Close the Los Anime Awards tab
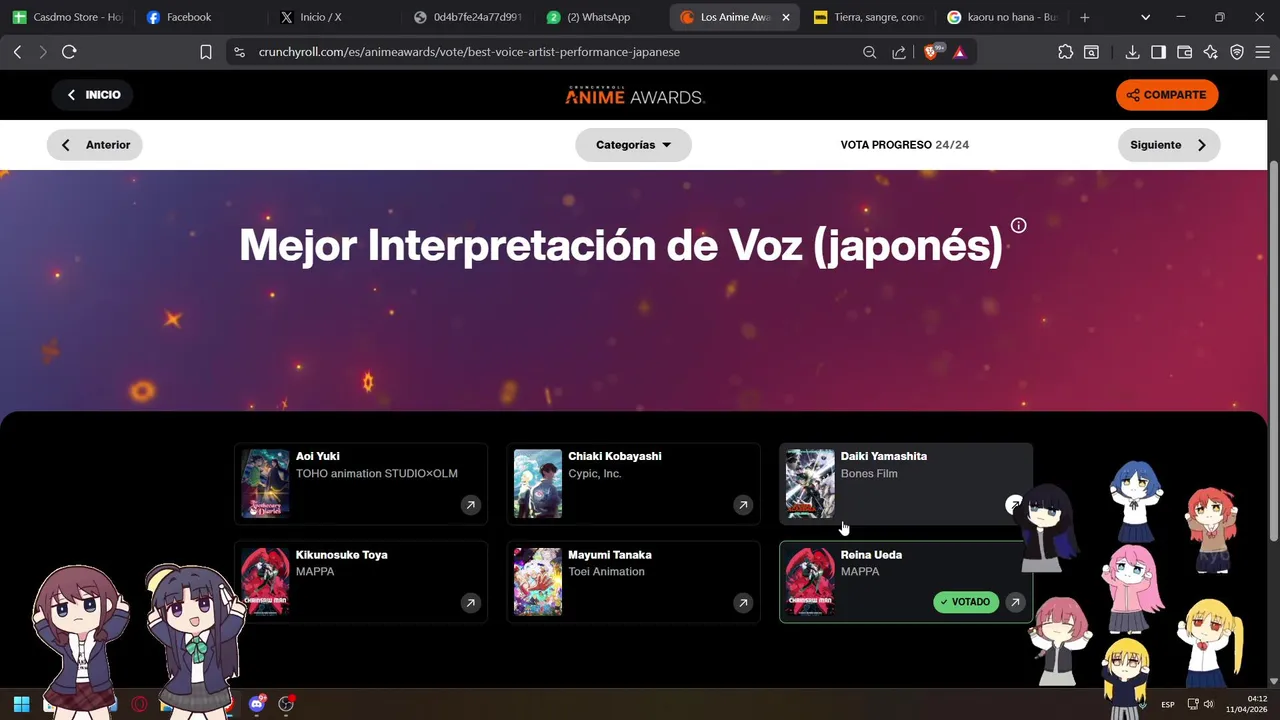 pyautogui.click(x=786, y=17)
